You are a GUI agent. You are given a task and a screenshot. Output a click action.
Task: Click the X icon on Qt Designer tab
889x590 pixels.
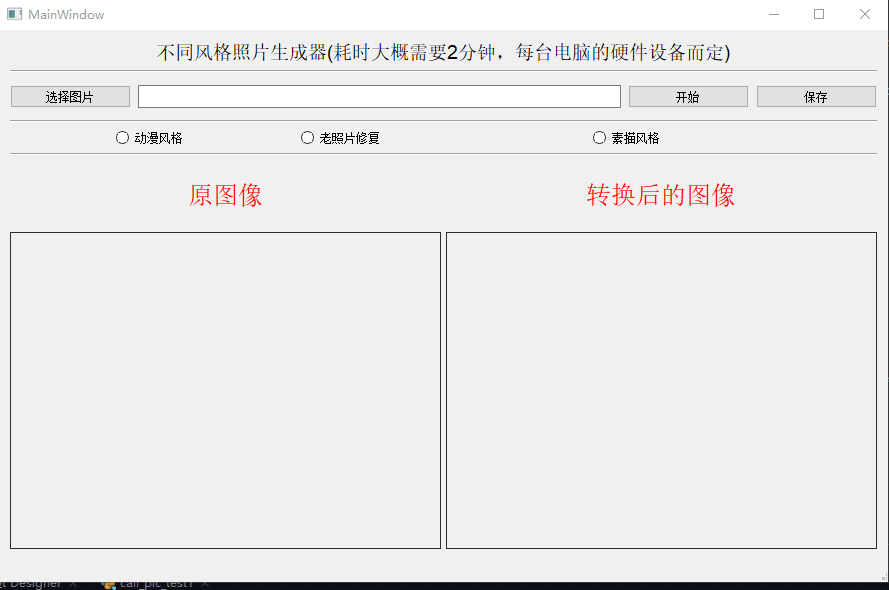pos(73,582)
